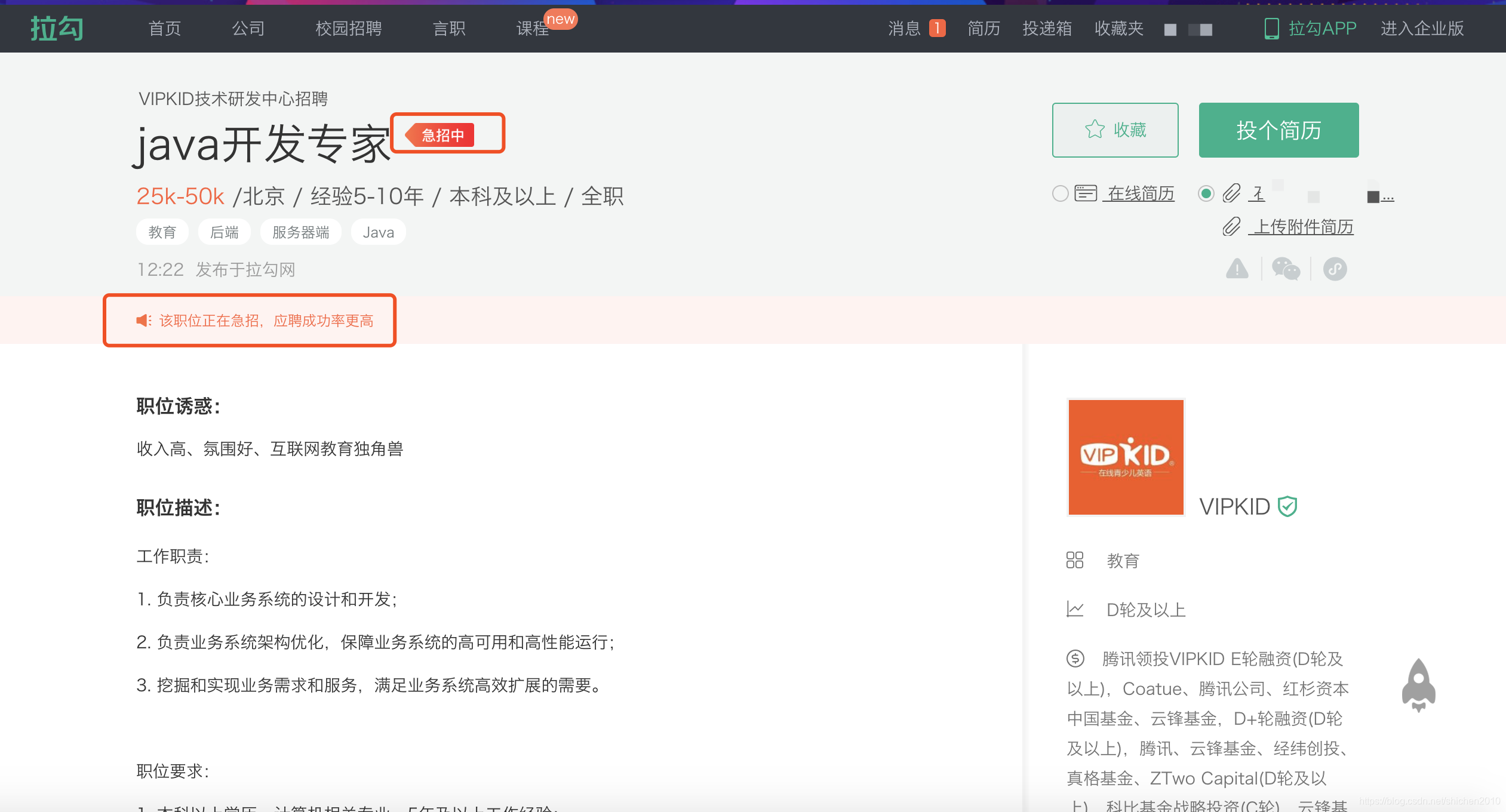Click the rocket back-to-top icon
Screen dimensions: 1506x812
click(1419, 685)
